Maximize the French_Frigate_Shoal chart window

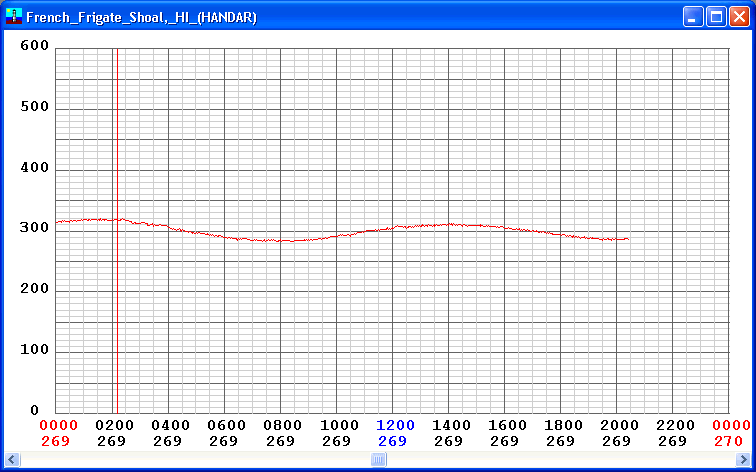(716, 17)
